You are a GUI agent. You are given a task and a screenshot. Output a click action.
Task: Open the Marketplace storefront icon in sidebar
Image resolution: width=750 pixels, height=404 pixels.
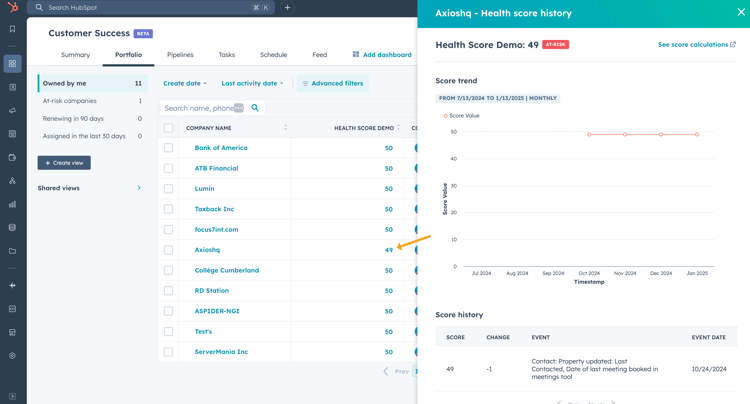[12, 332]
